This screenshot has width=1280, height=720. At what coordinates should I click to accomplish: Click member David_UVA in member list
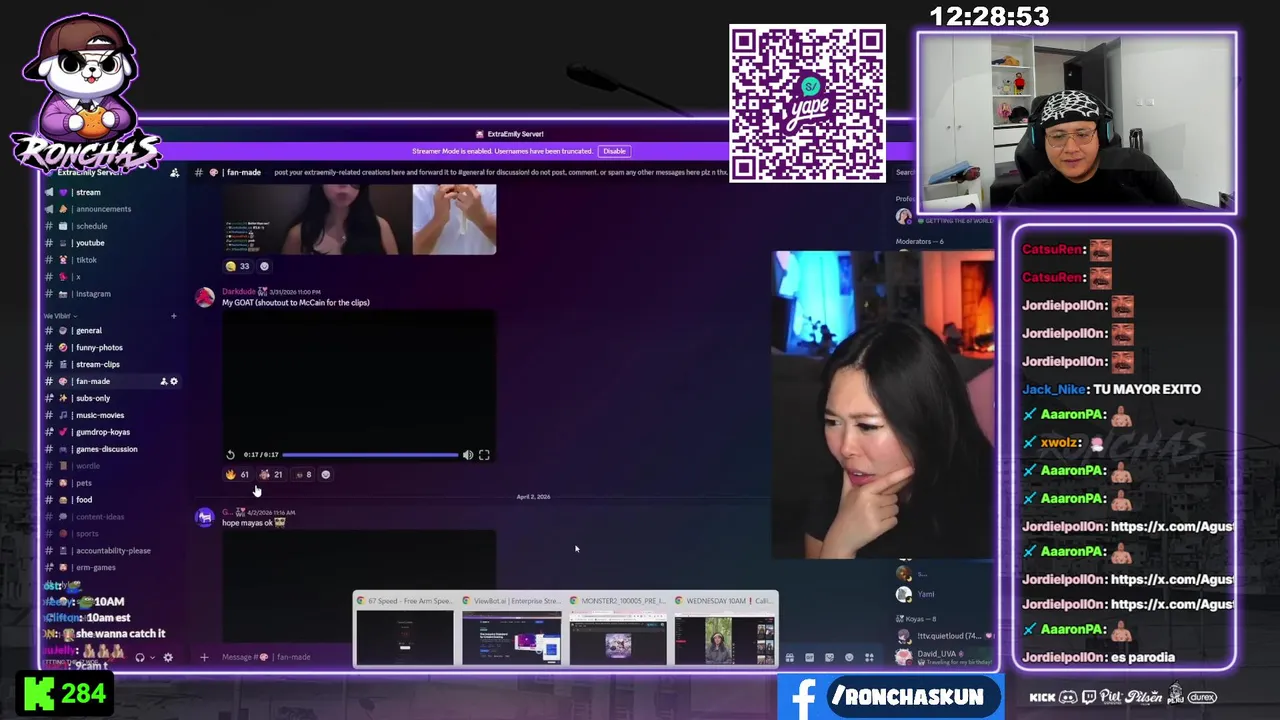[945, 656]
